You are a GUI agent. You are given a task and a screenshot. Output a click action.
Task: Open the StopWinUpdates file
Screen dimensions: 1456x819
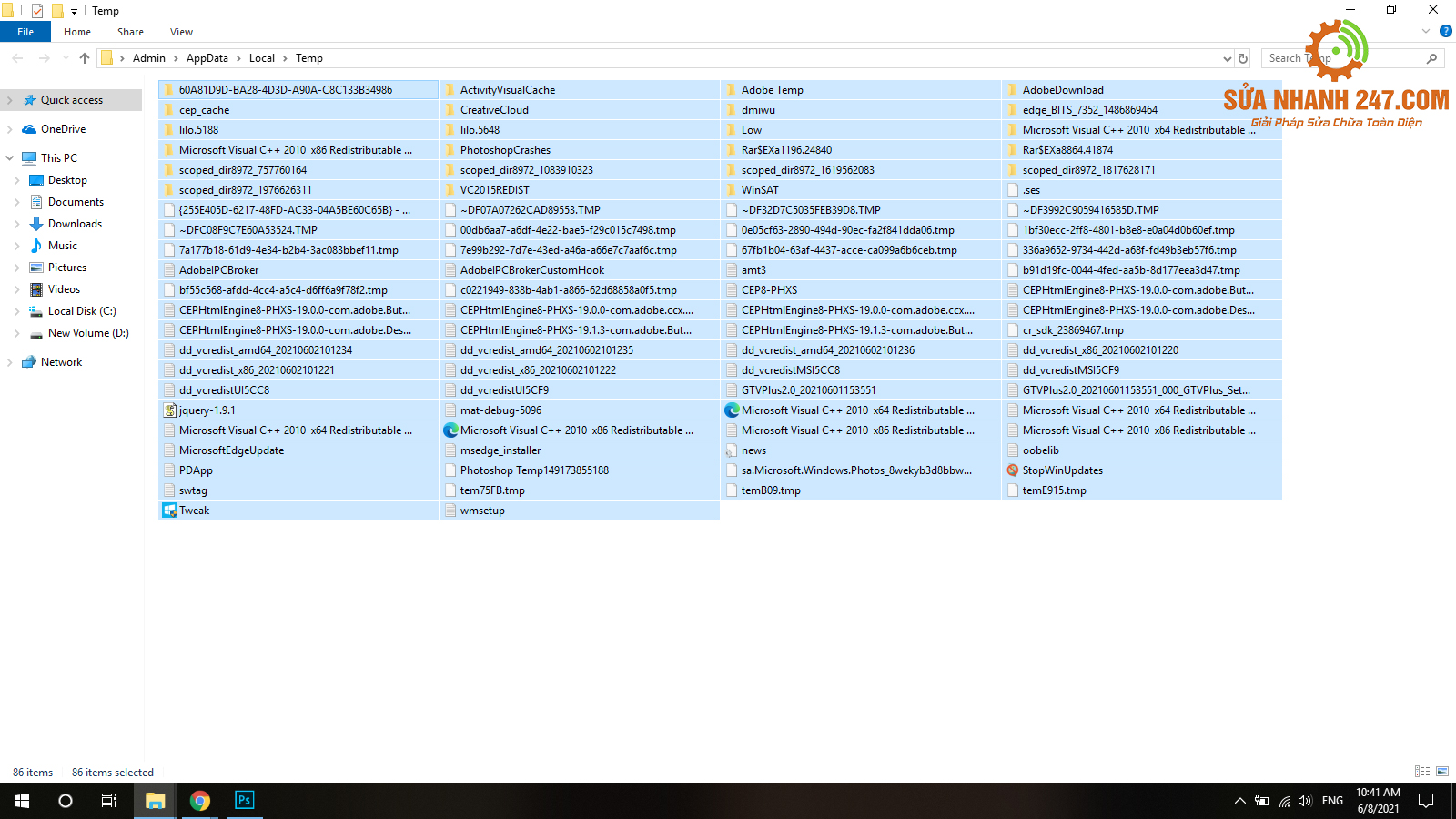tap(1062, 470)
